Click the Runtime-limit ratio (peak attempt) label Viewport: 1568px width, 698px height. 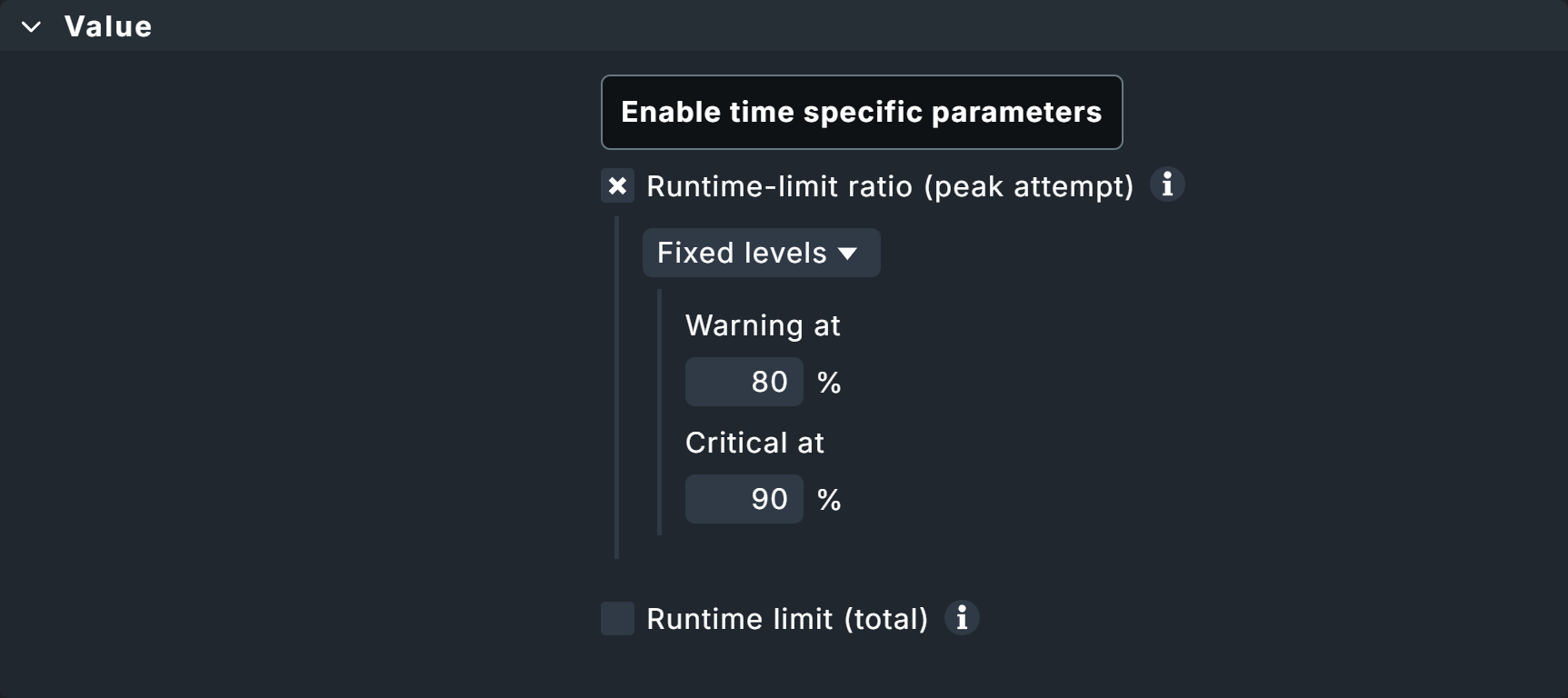click(x=890, y=186)
